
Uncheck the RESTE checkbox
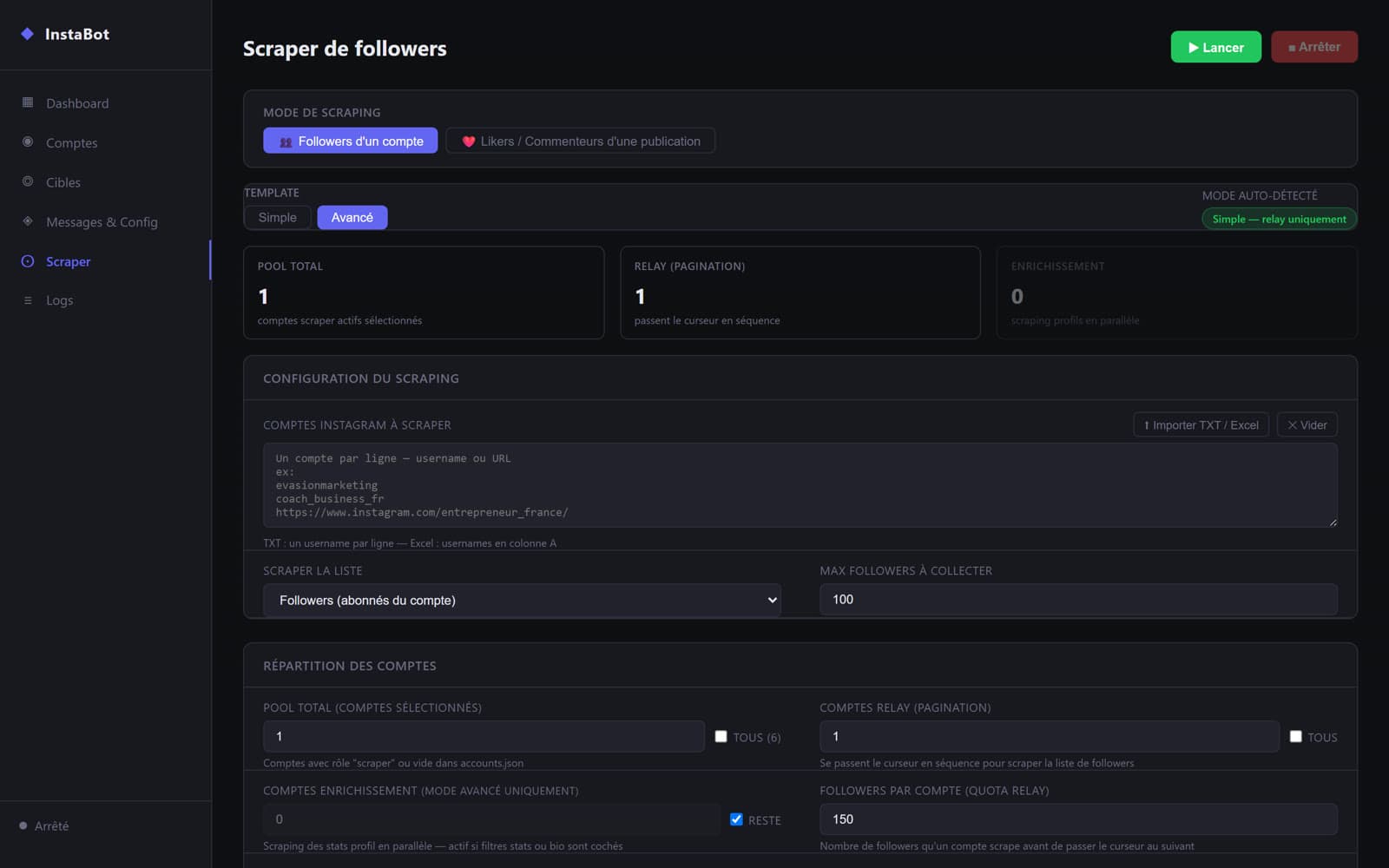pyautogui.click(x=736, y=819)
